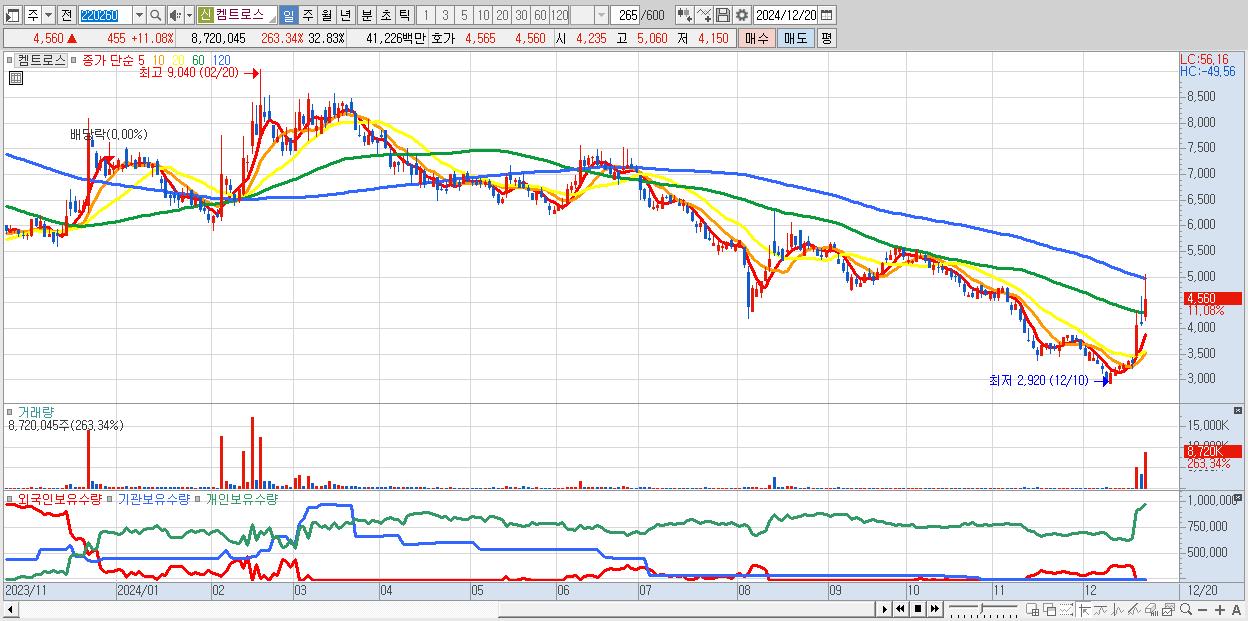
Task: Click the zigzag line tool icon at bottom
Action: [1118, 609]
